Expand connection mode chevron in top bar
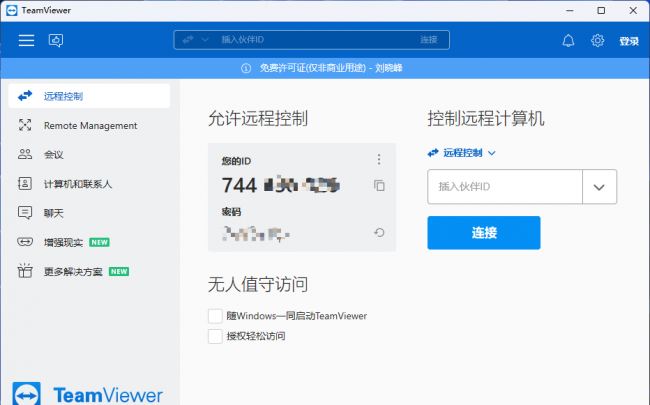650x405 pixels. [205, 40]
